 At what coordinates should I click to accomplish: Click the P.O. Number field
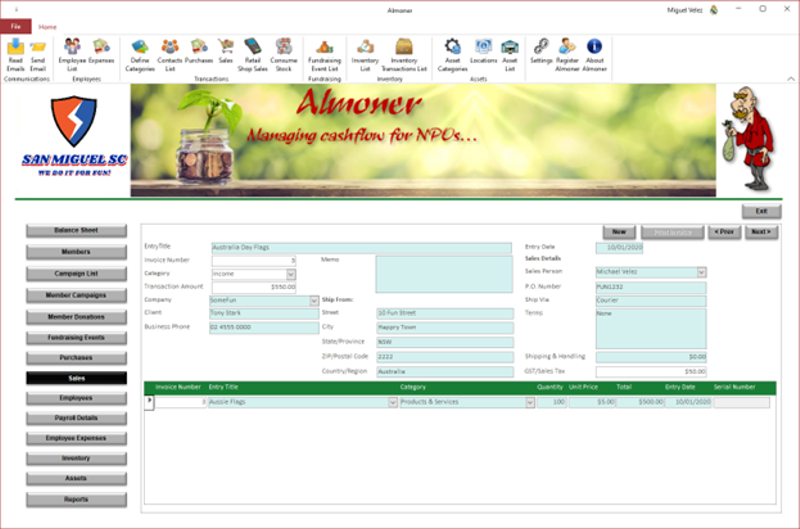point(651,288)
